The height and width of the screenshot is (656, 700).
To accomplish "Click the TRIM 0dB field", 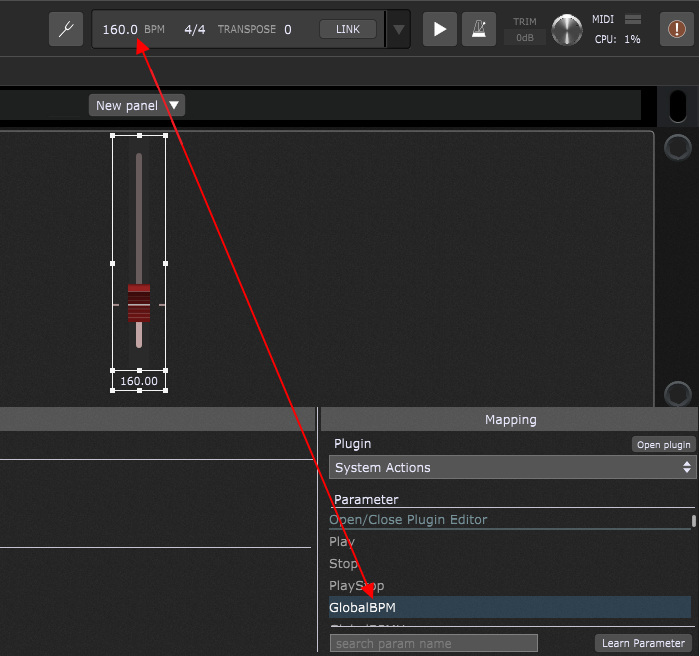I will (525, 38).
